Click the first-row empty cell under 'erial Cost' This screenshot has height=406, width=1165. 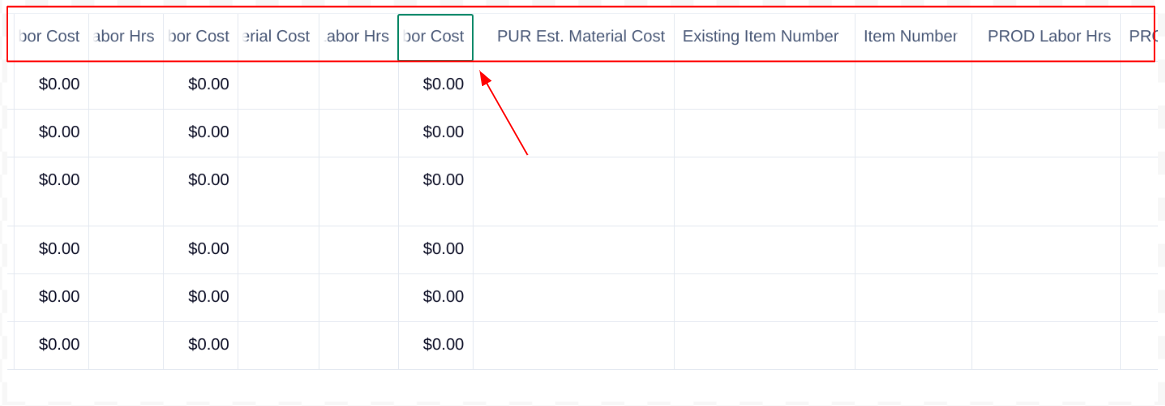279,85
